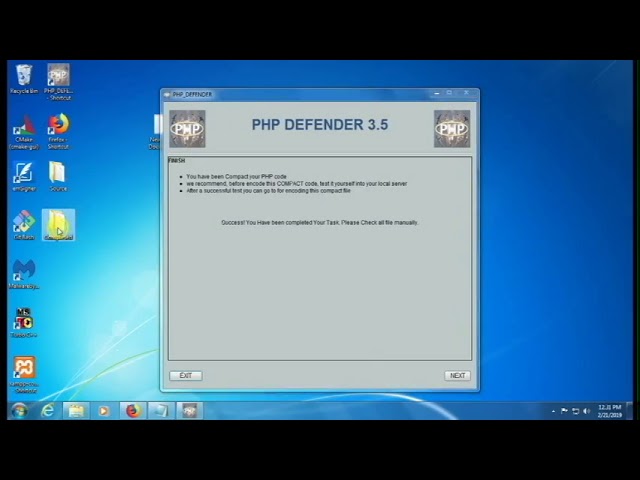Click the right PHP logo in the header
The height and width of the screenshot is (480, 640).
pyautogui.click(x=452, y=129)
